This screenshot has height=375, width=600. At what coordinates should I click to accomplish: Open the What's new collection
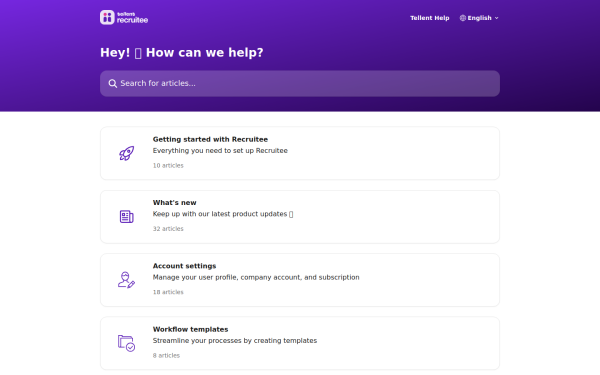click(300, 217)
